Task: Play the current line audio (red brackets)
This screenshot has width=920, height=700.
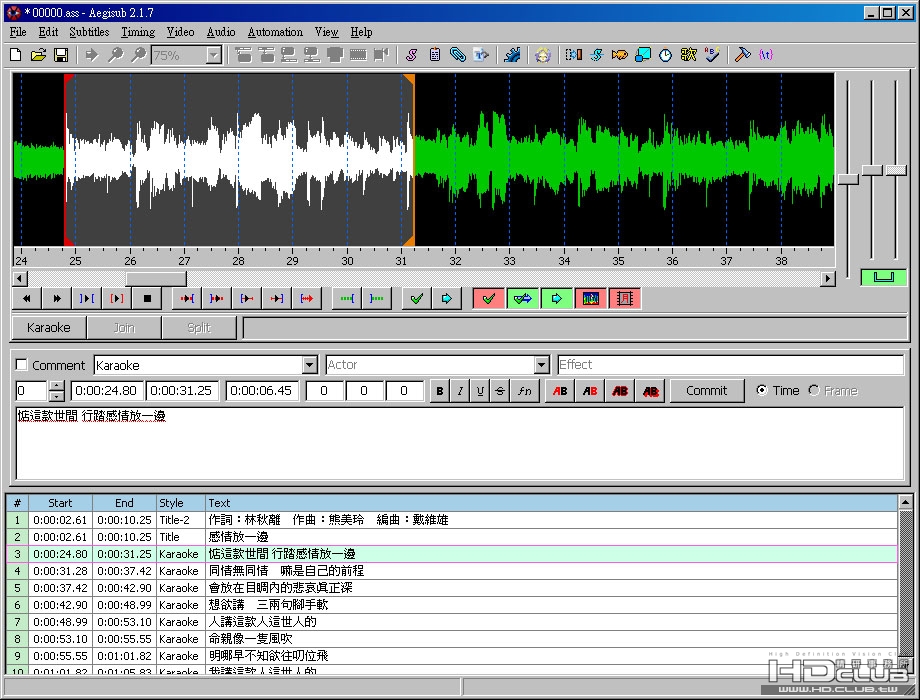Action: pyautogui.click(x=117, y=299)
